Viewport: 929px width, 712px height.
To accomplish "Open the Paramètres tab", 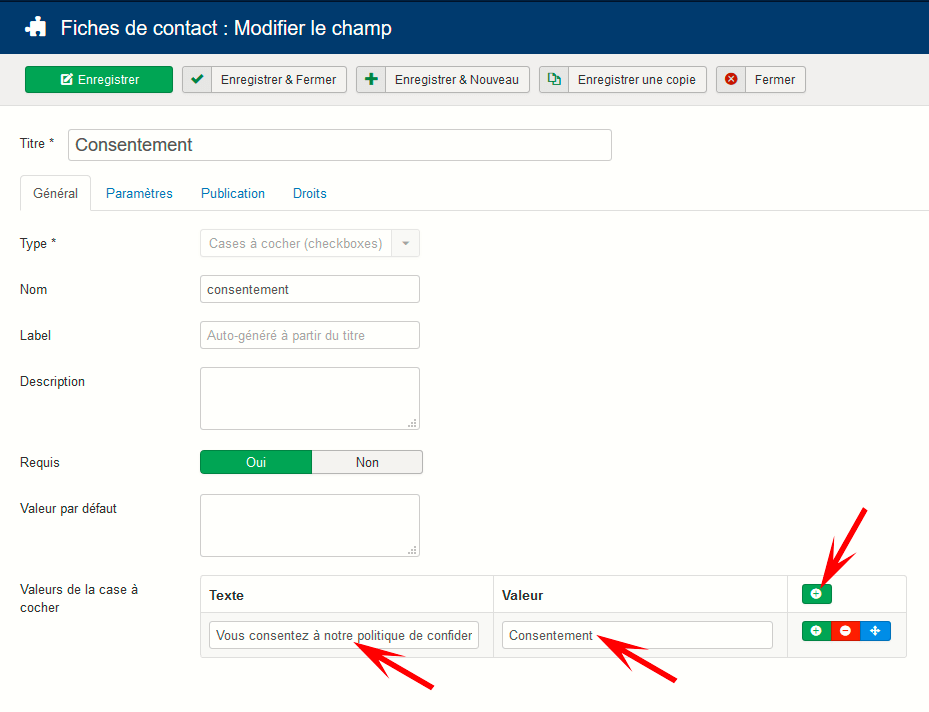I will click(139, 193).
